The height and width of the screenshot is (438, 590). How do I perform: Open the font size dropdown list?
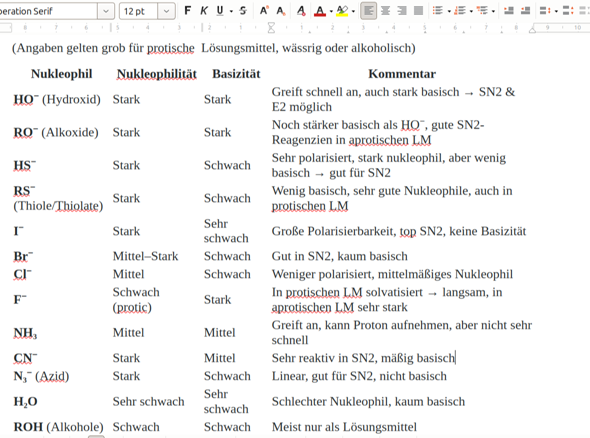click(x=166, y=11)
